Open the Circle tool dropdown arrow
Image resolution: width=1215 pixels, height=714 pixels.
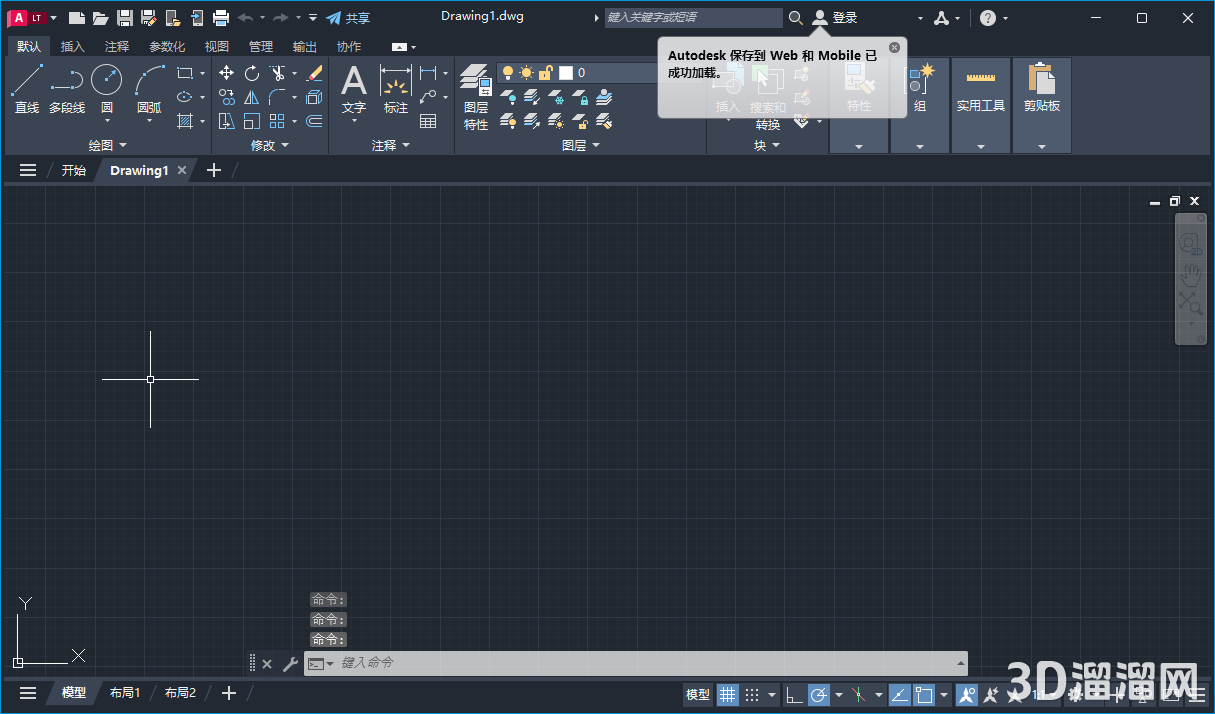coord(106,121)
